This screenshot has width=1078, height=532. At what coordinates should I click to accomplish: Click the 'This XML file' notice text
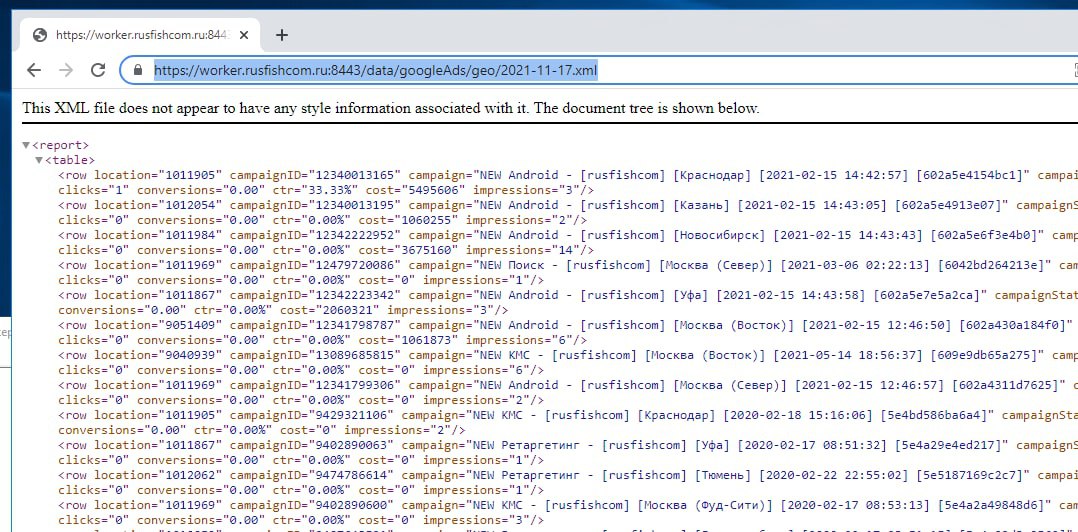pos(390,108)
